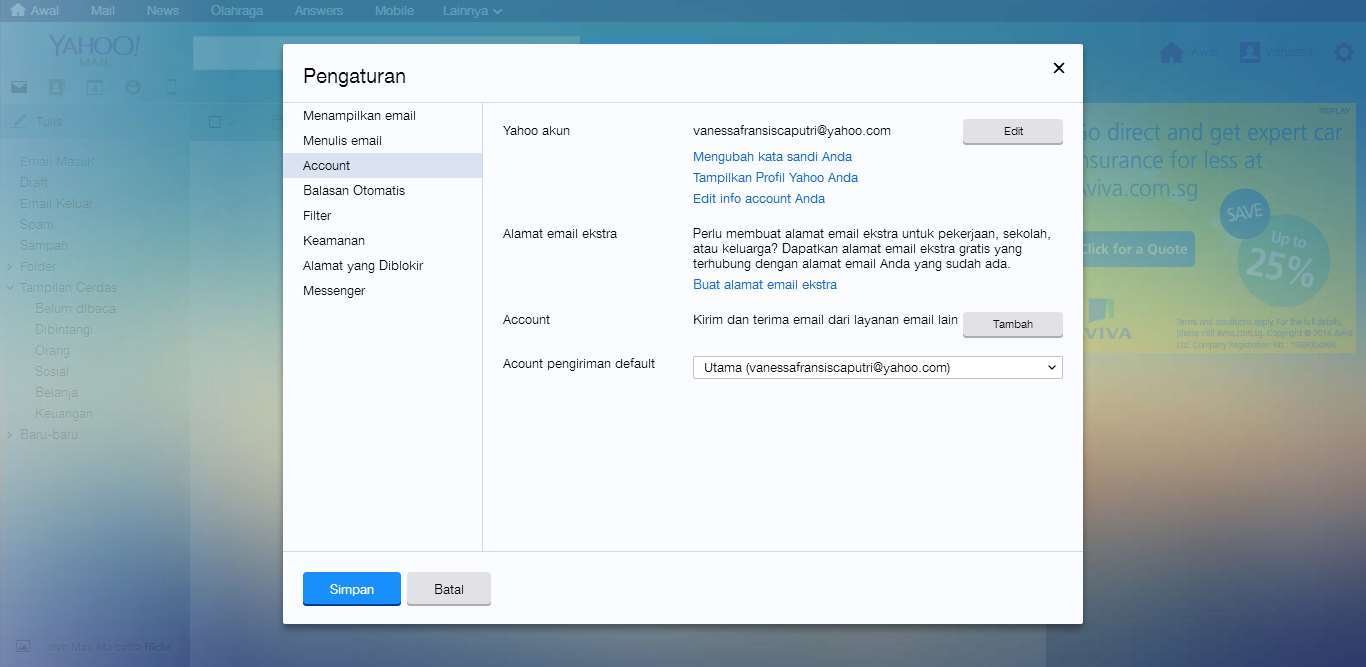Open the default sending account dropdown
The image size is (1366, 667).
tap(876, 367)
